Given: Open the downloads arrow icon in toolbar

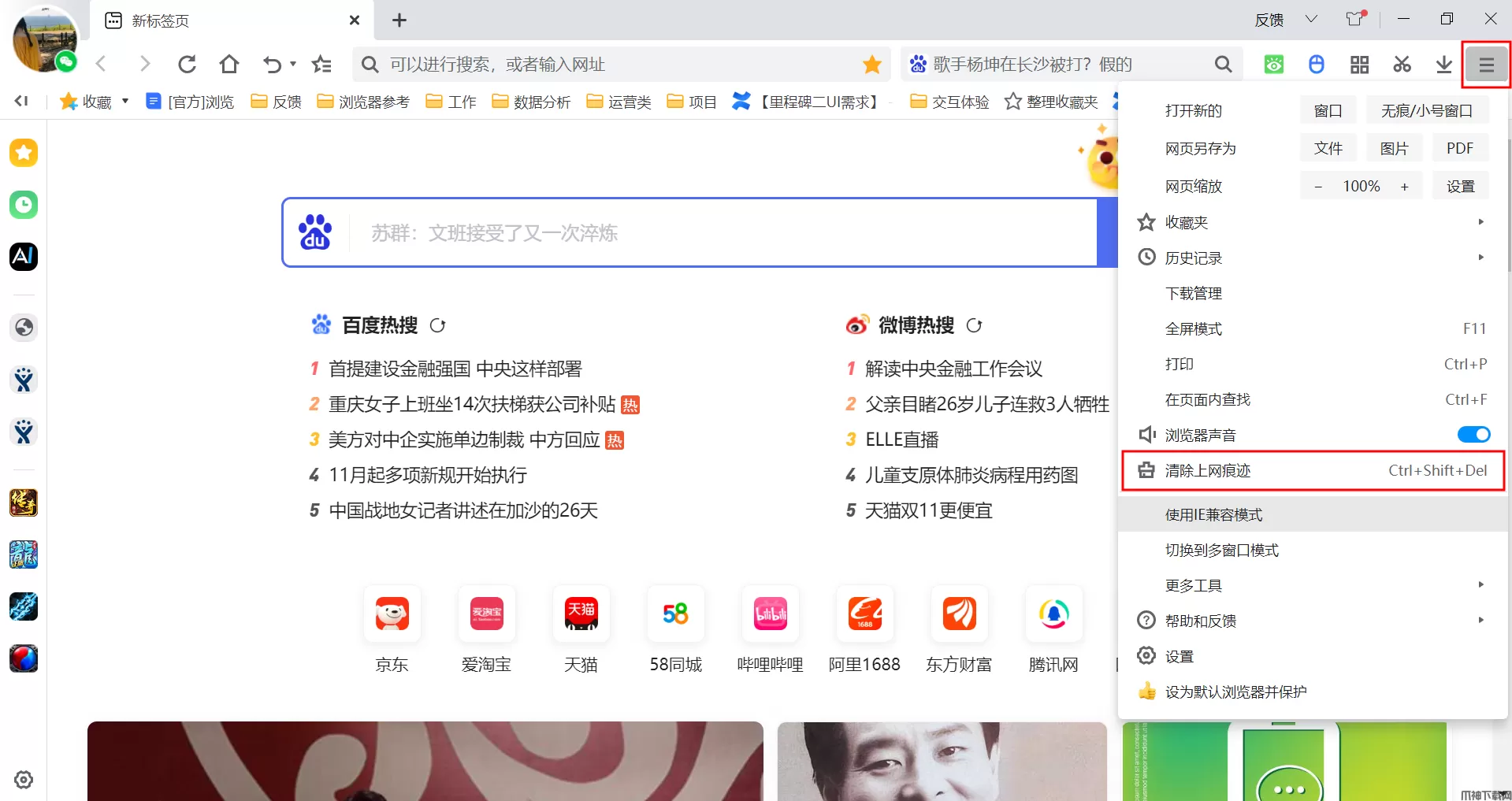Looking at the screenshot, I should click(1443, 65).
